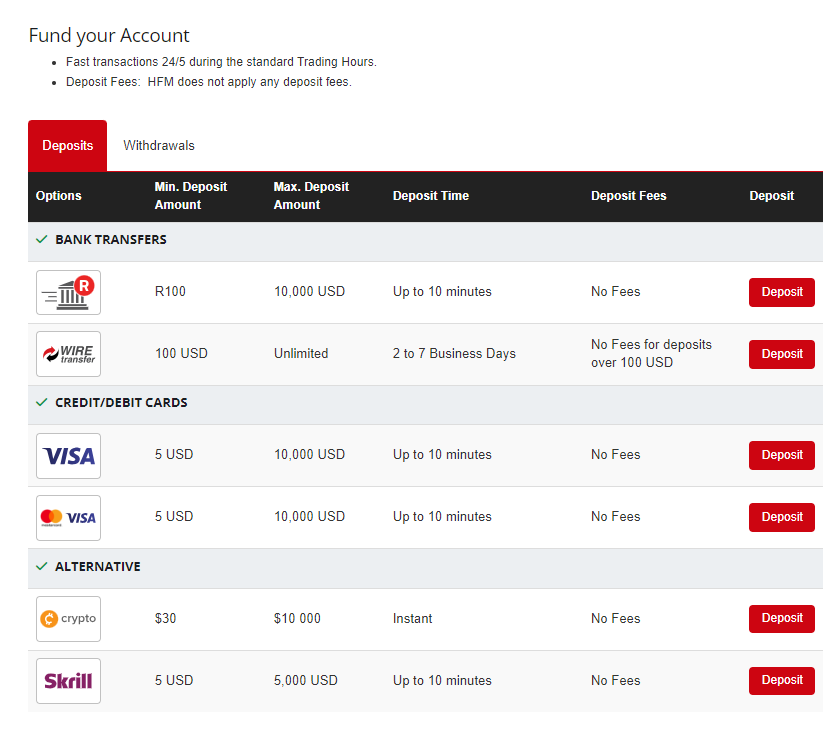Click the instant bank transfer icon with red R

[68, 292]
